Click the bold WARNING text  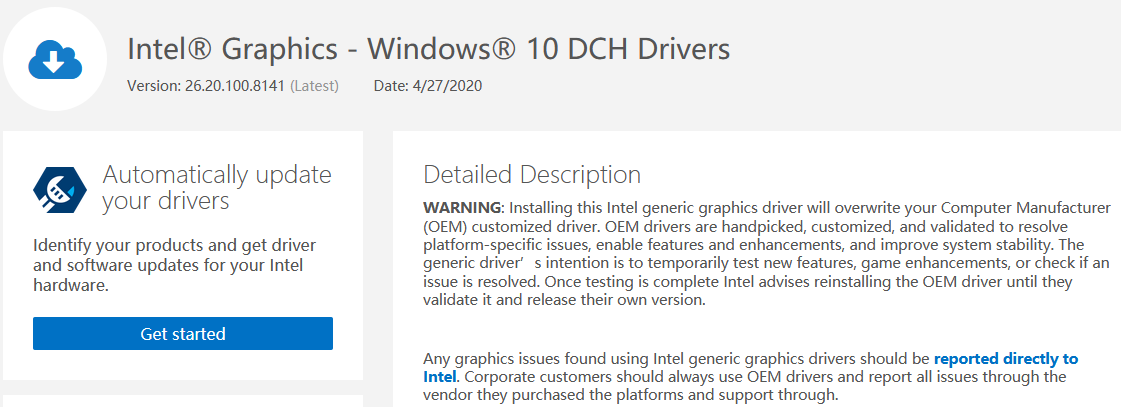pyautogui.click(x=460, y=207)
